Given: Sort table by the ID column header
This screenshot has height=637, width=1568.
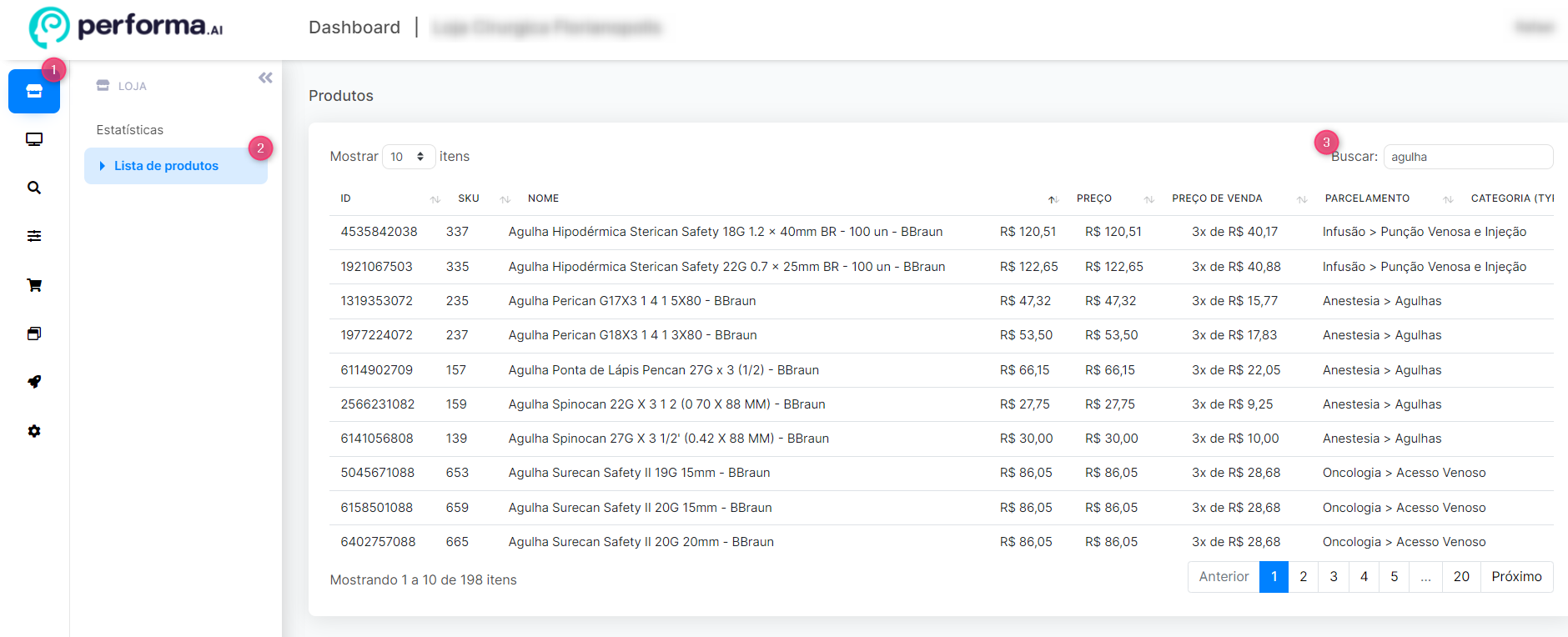Looking at the screenshot, I should (345, 198).
